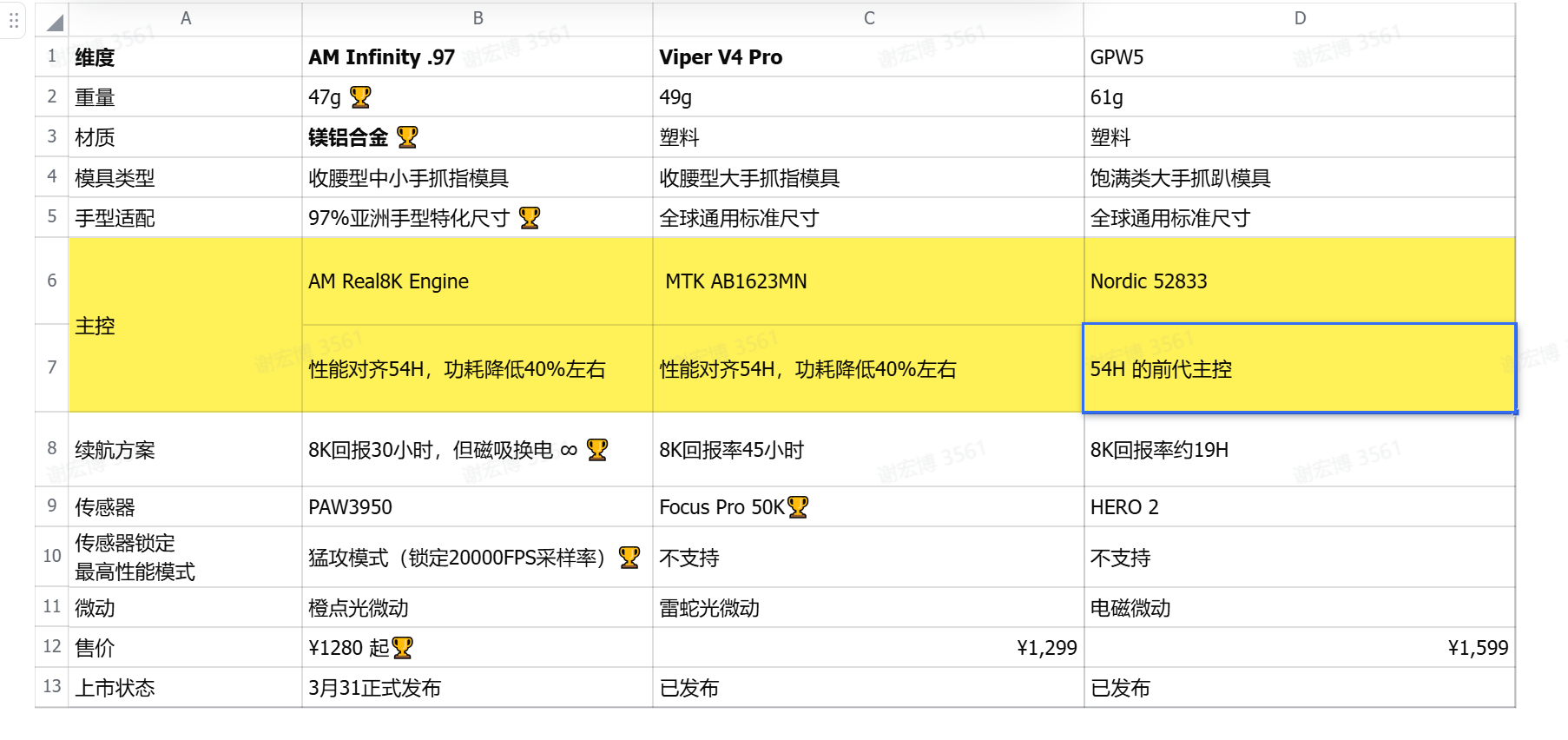Select column C header
1568x740 pixels.
(869, 19)
